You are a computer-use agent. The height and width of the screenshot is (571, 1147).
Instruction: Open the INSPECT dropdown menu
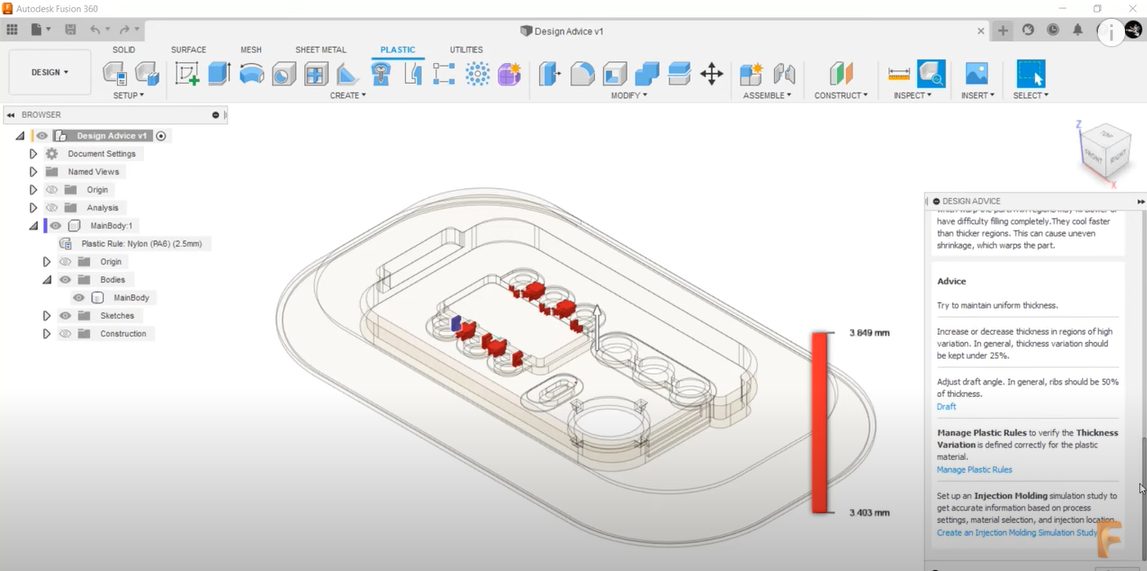[x=912, y=96]
